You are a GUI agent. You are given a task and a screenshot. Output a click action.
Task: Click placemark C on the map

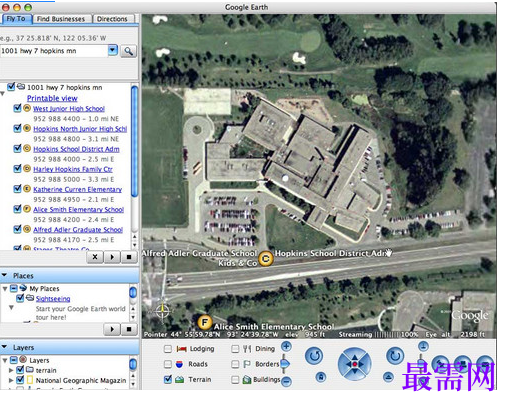(x=266, y=258)
